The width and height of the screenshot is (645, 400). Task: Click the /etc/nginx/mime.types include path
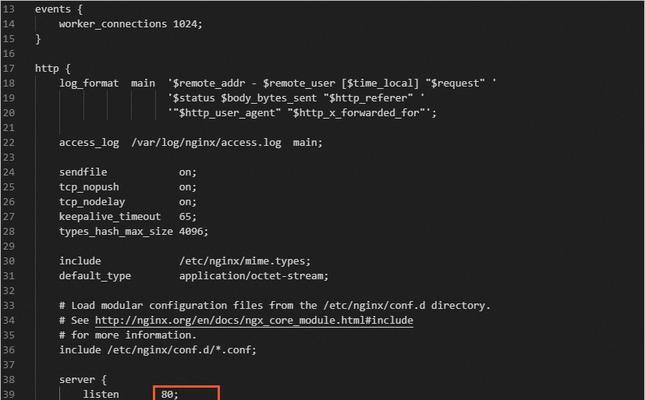click(x=245, y=261)
